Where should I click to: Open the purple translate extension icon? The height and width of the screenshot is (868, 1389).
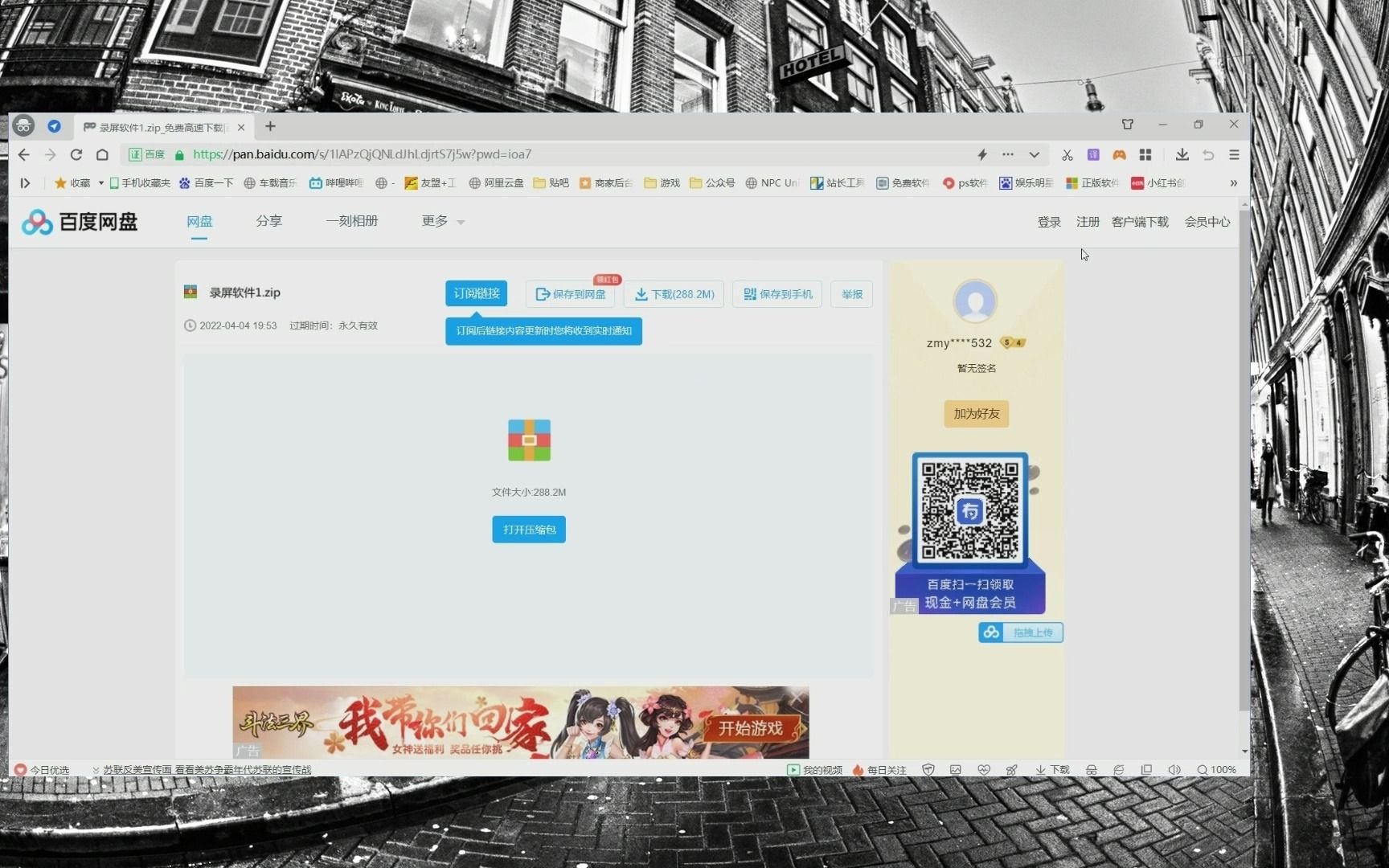(x=1093, y=154)
